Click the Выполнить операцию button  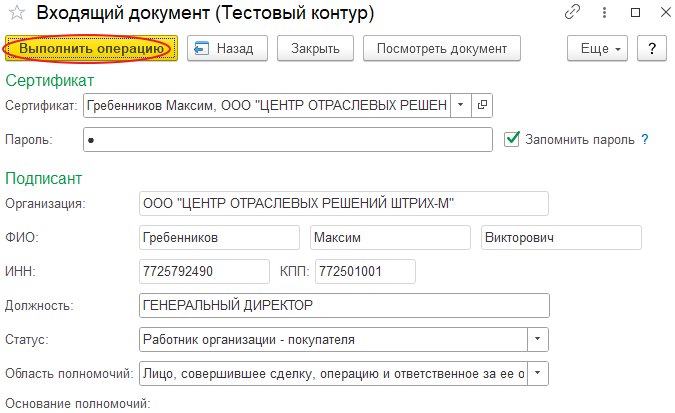pos(91,48)
